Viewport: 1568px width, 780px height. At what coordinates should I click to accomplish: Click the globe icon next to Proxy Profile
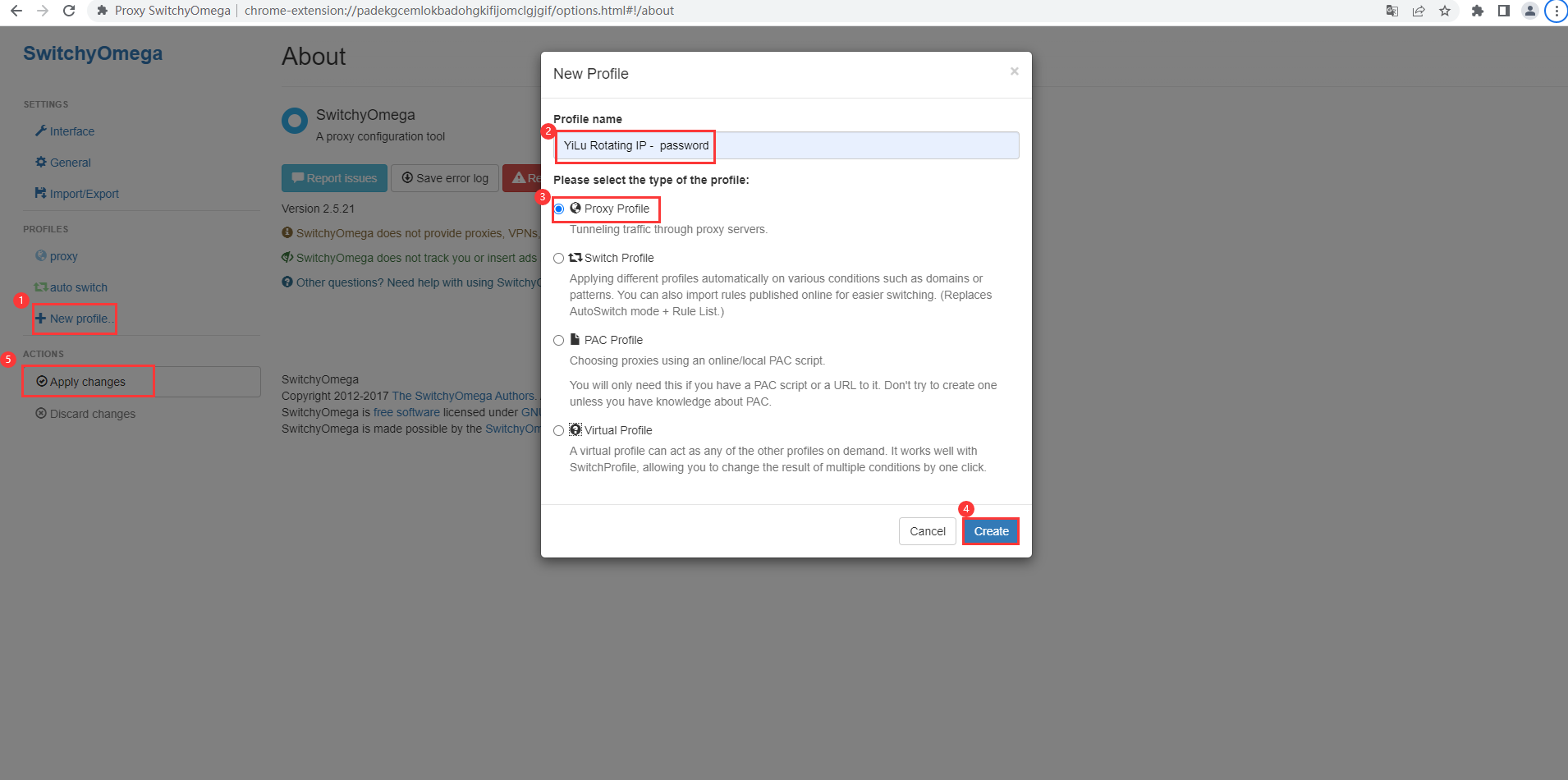pos(575,209)
